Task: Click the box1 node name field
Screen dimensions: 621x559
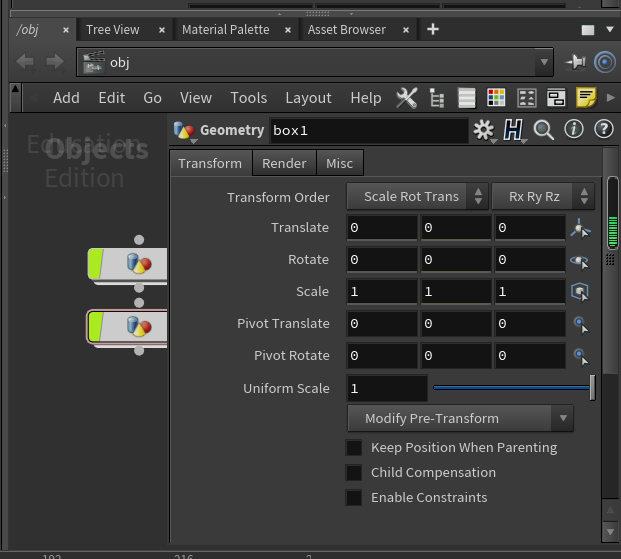Action: (369, 131)
